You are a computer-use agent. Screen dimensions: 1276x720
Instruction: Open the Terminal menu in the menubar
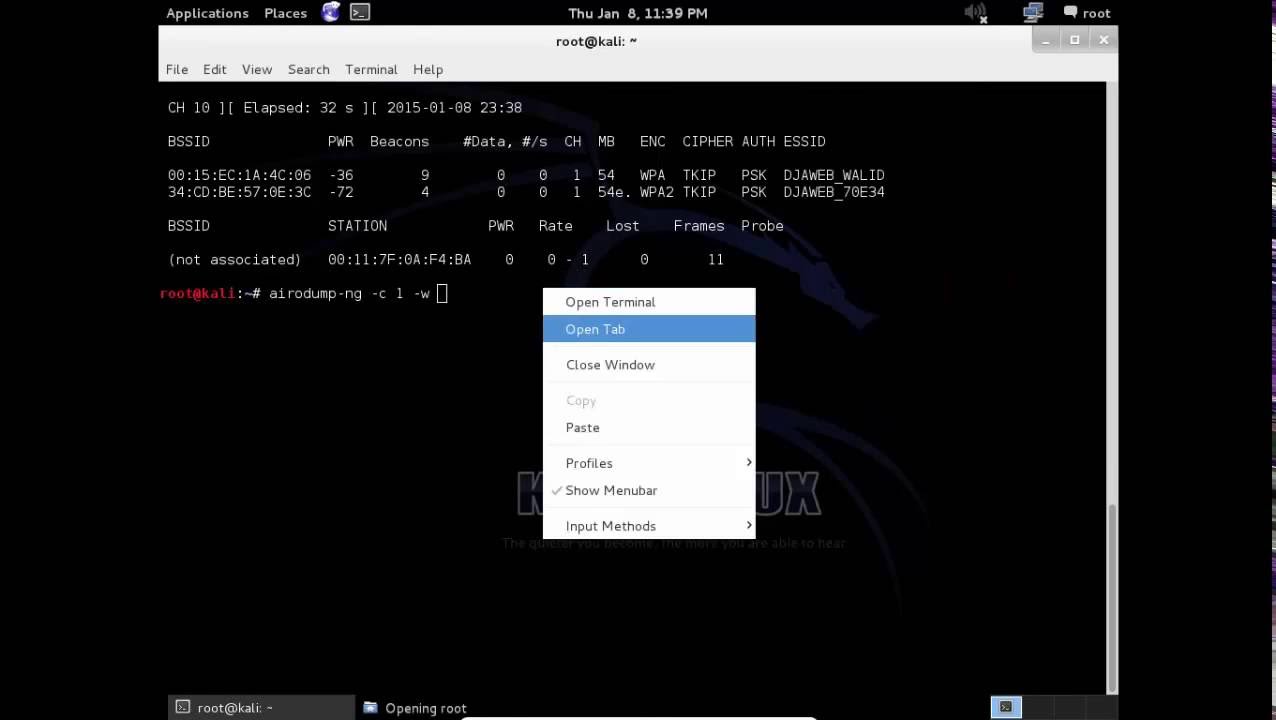(371, 69)
